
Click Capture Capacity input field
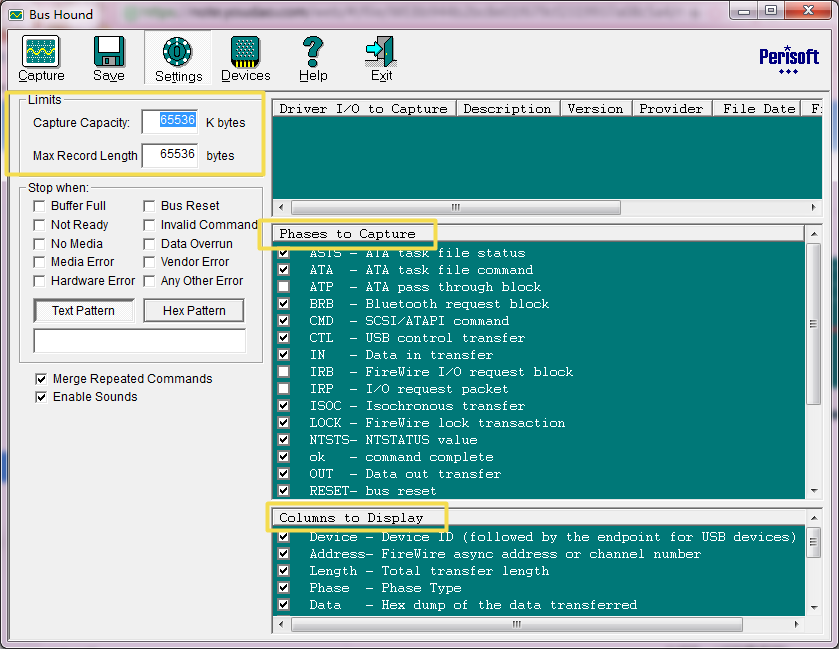coord(170,122)
